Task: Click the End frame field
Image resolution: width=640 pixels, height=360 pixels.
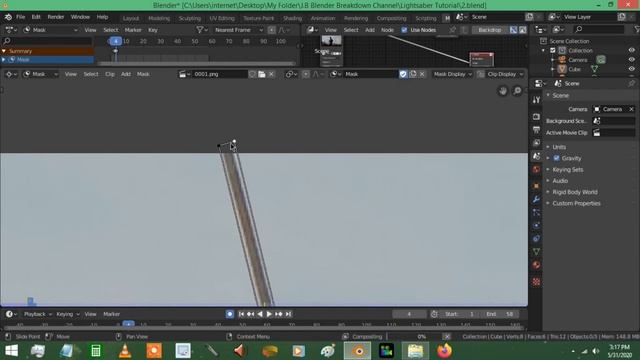Action: coord(501,314)
